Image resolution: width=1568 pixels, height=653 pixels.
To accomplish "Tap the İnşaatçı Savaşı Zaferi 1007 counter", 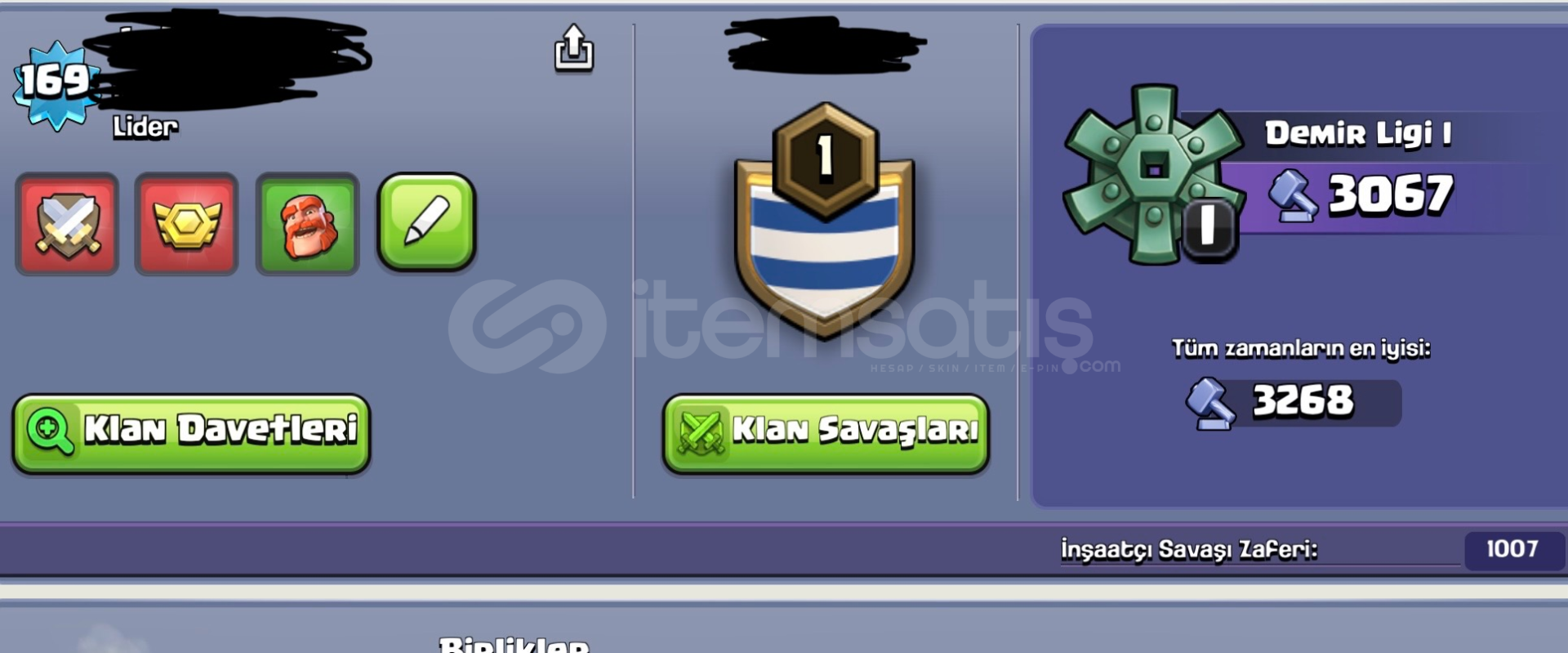I will pos(1512,549).
